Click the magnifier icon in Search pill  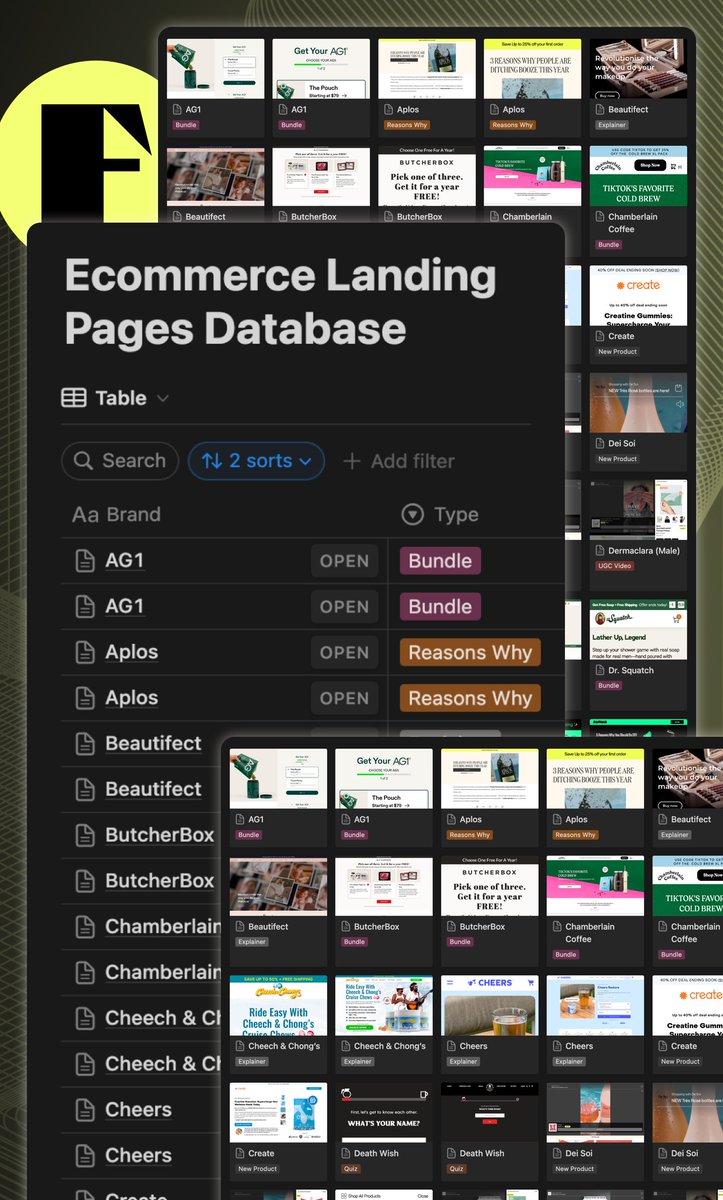click(x=84, y=461)
